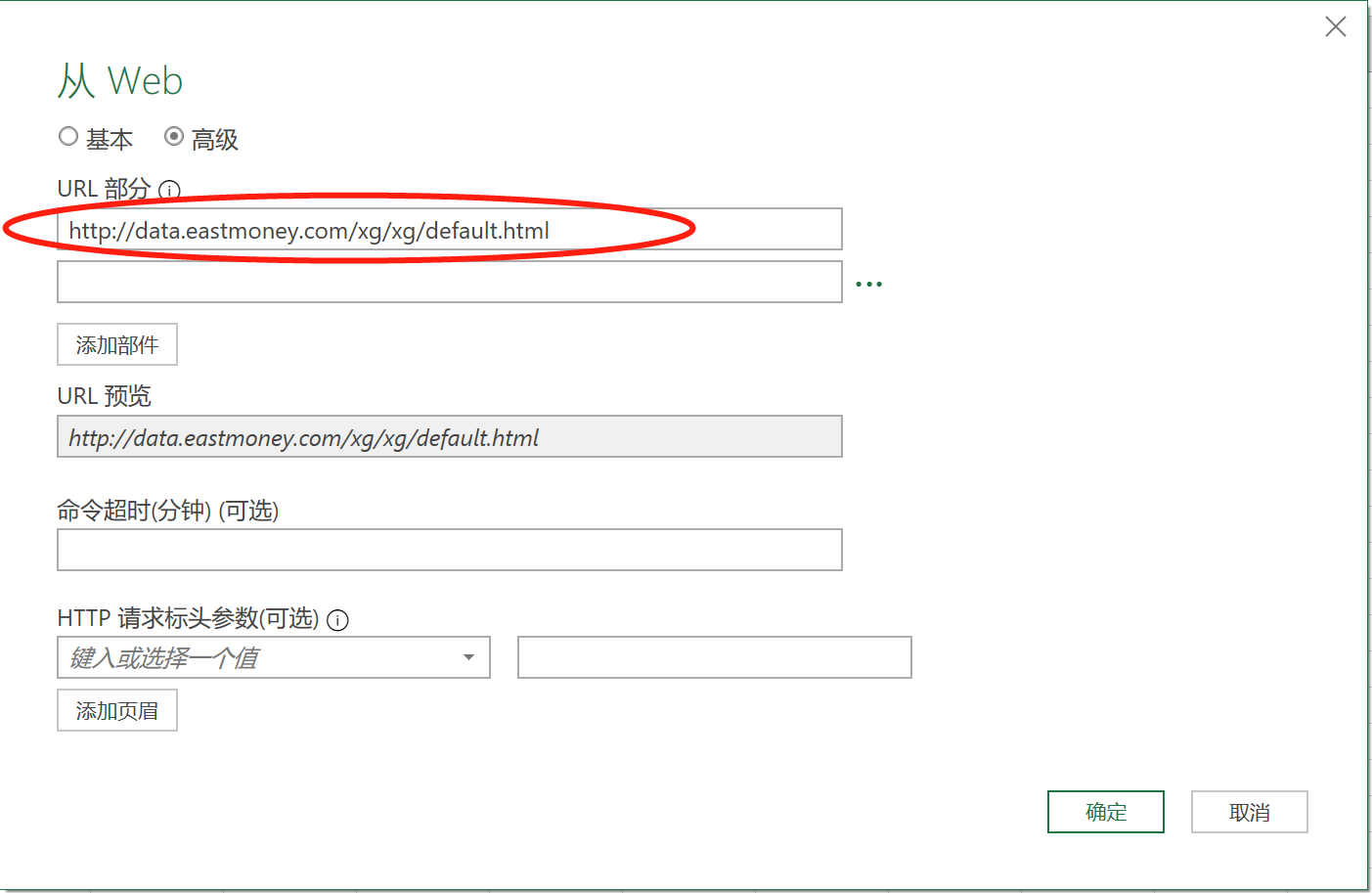
Task: Click the URL 预览 label
Action: 105,396
